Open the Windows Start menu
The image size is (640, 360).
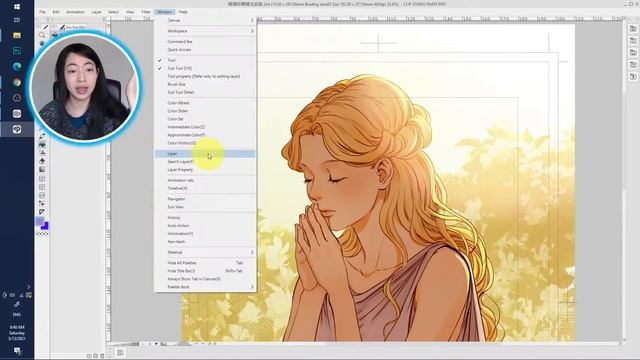pyautogui.click(x=17, y=7)
